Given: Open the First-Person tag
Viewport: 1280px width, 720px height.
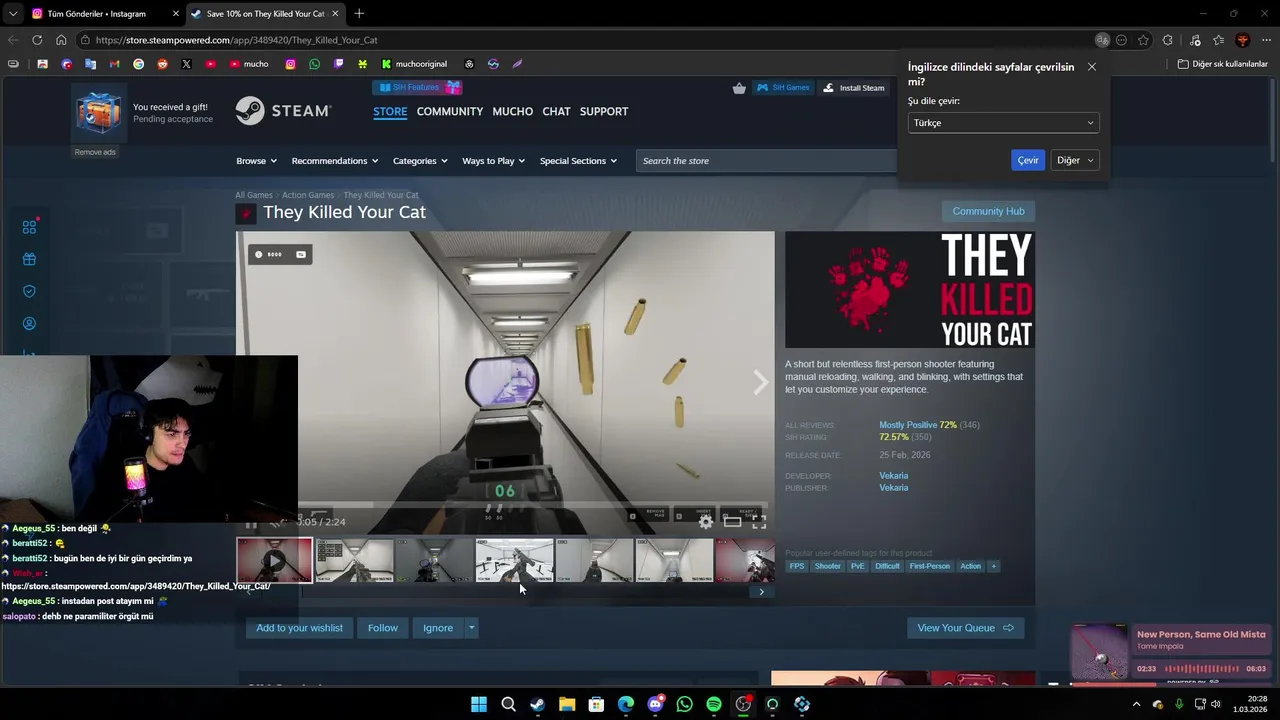Looking at the screenshot, I should coord(930,566).
